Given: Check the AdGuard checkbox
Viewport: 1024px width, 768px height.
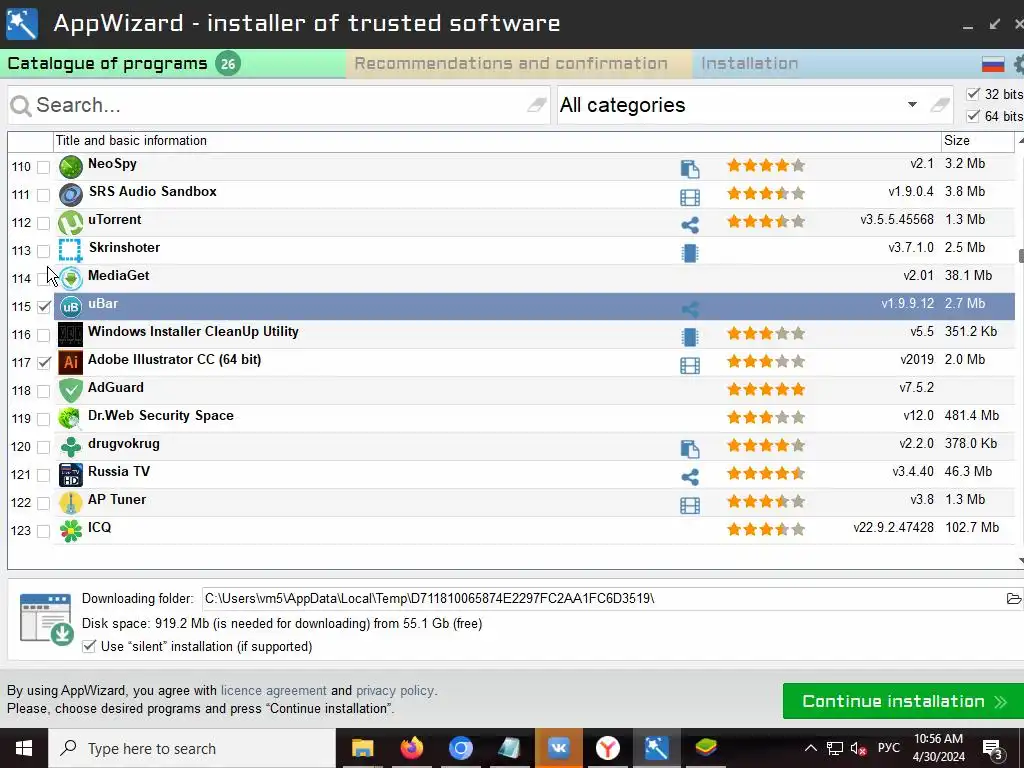Looking at the screenshot, I should point(43,391).
